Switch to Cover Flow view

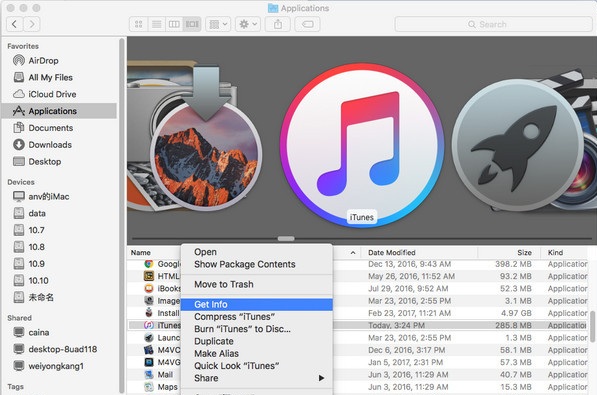point(192,24)
